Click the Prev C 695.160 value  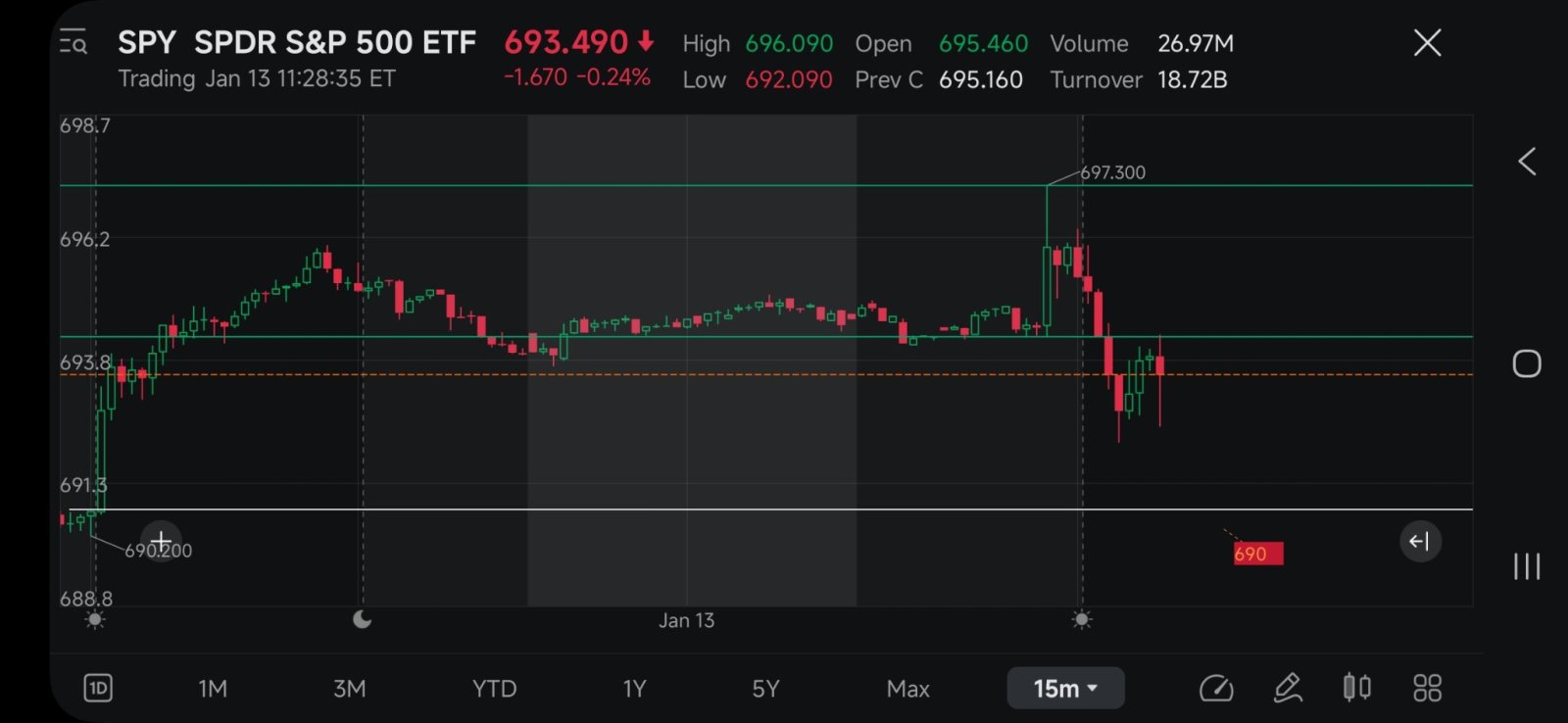click(981, 80)
